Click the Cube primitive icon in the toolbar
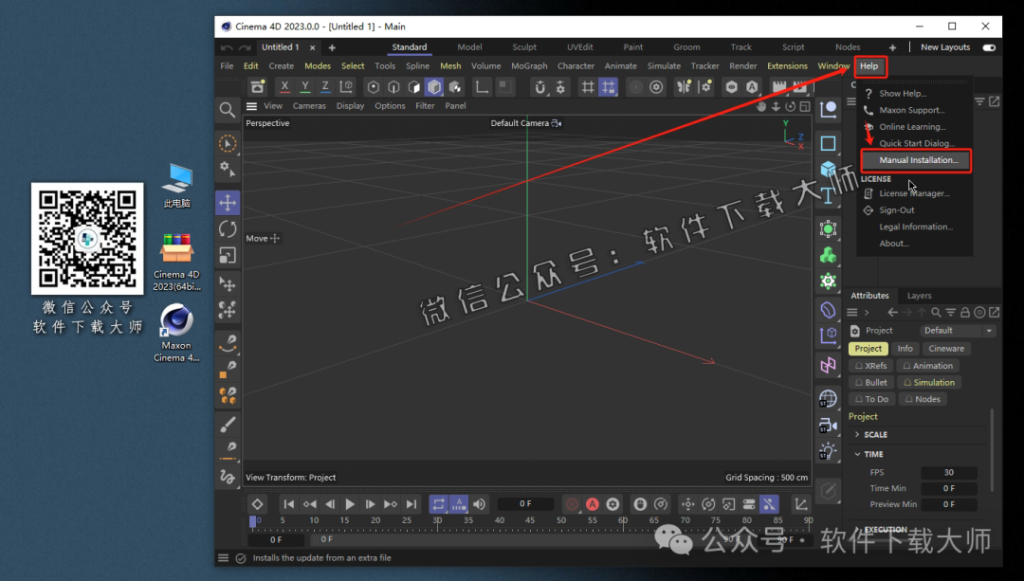 (433, 88)
